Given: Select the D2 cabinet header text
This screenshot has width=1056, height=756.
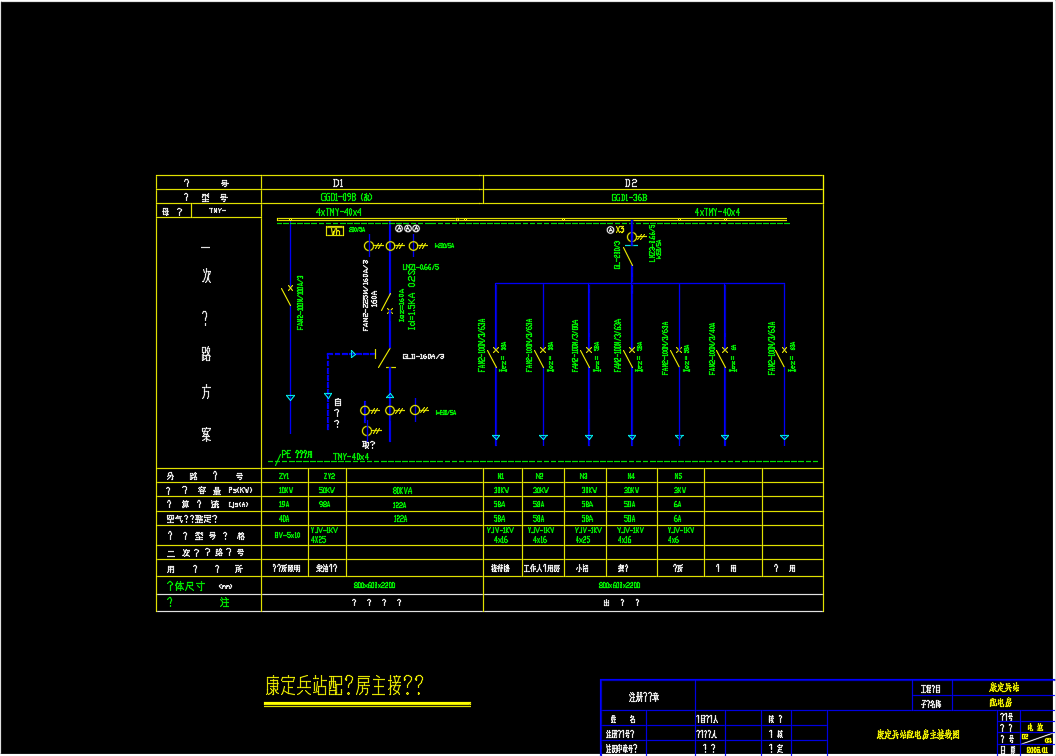Looking at the screenshot, I should point(630,183).
